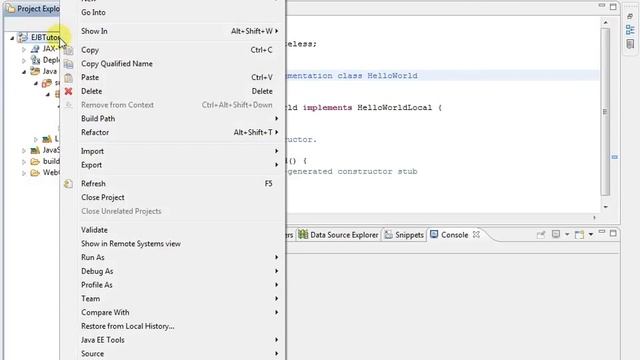Click the Data Source Explorer tab icon

pyautogui.click(x=303, y=234)
